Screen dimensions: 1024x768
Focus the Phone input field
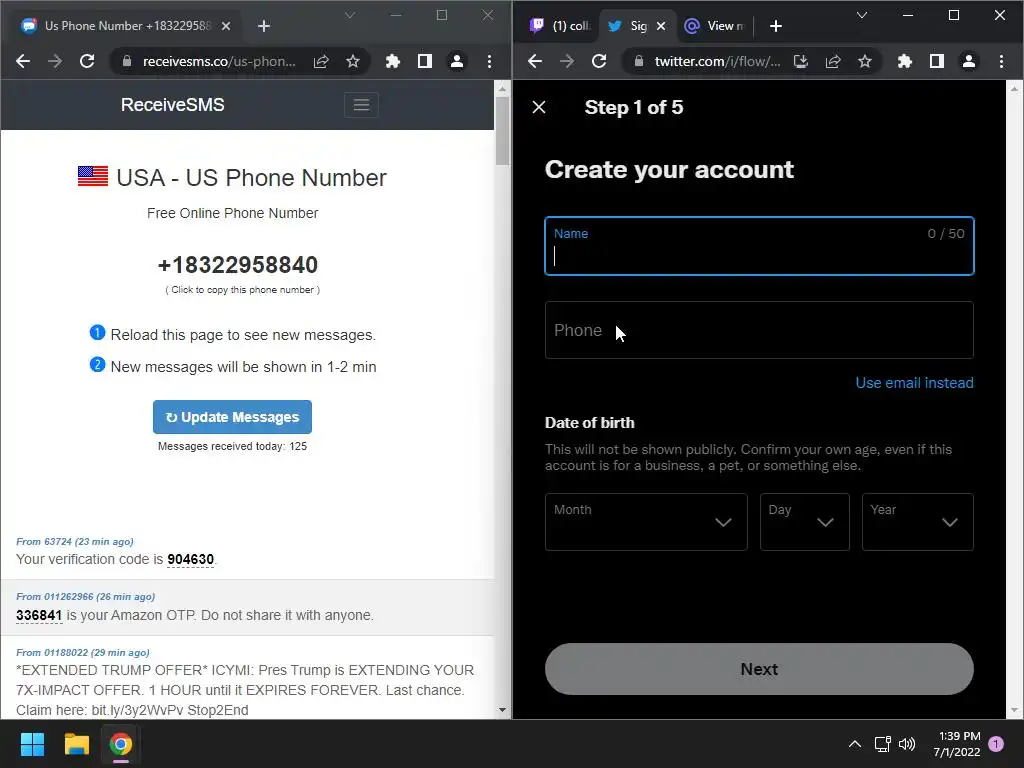click(759, 330)
